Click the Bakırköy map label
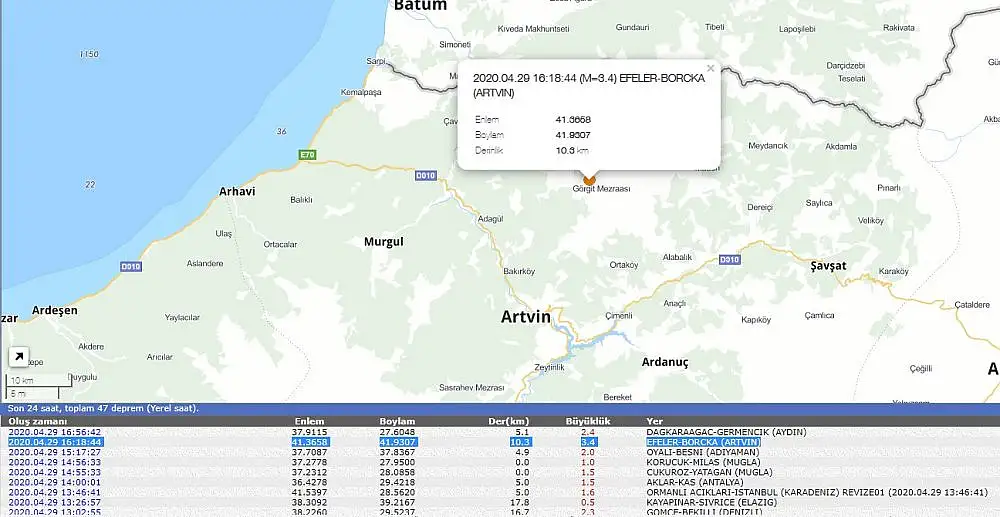The width and height of the screenshot is (1000, 517). [519, 272]
